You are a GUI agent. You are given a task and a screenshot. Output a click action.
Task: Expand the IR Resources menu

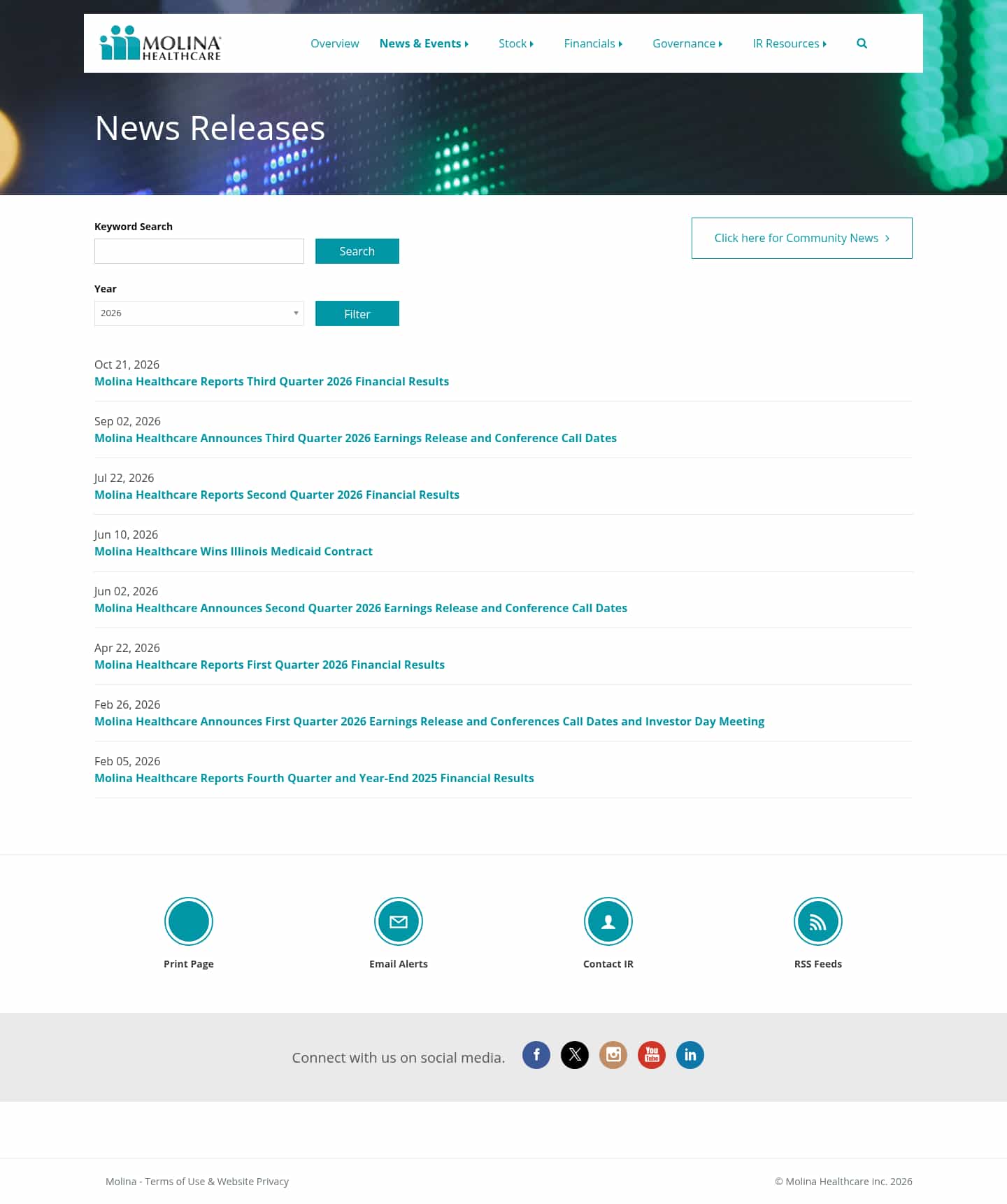pos(790,43)
